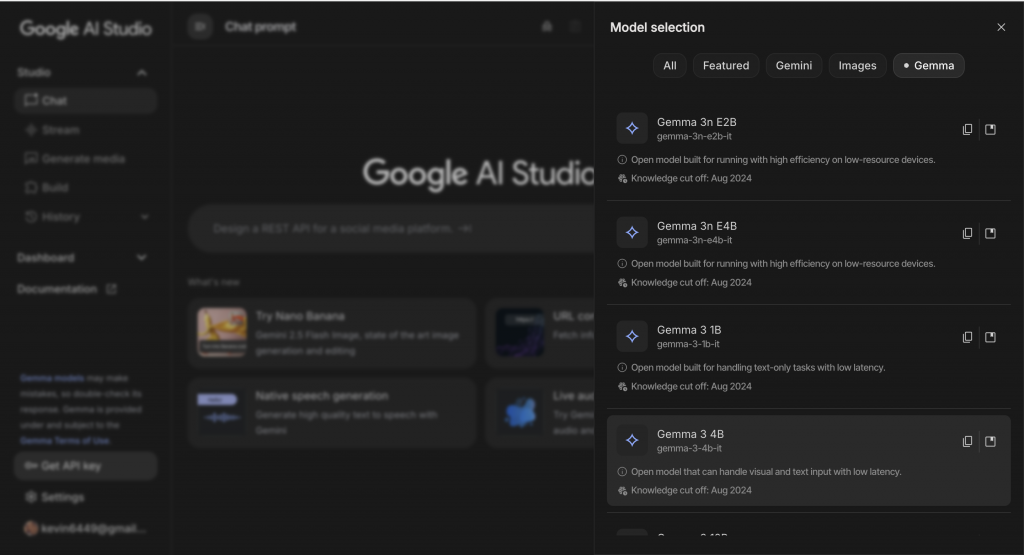Open Gemma 3 1B details in new tab
Screen dimensions: 1024x555
(991, 337)
